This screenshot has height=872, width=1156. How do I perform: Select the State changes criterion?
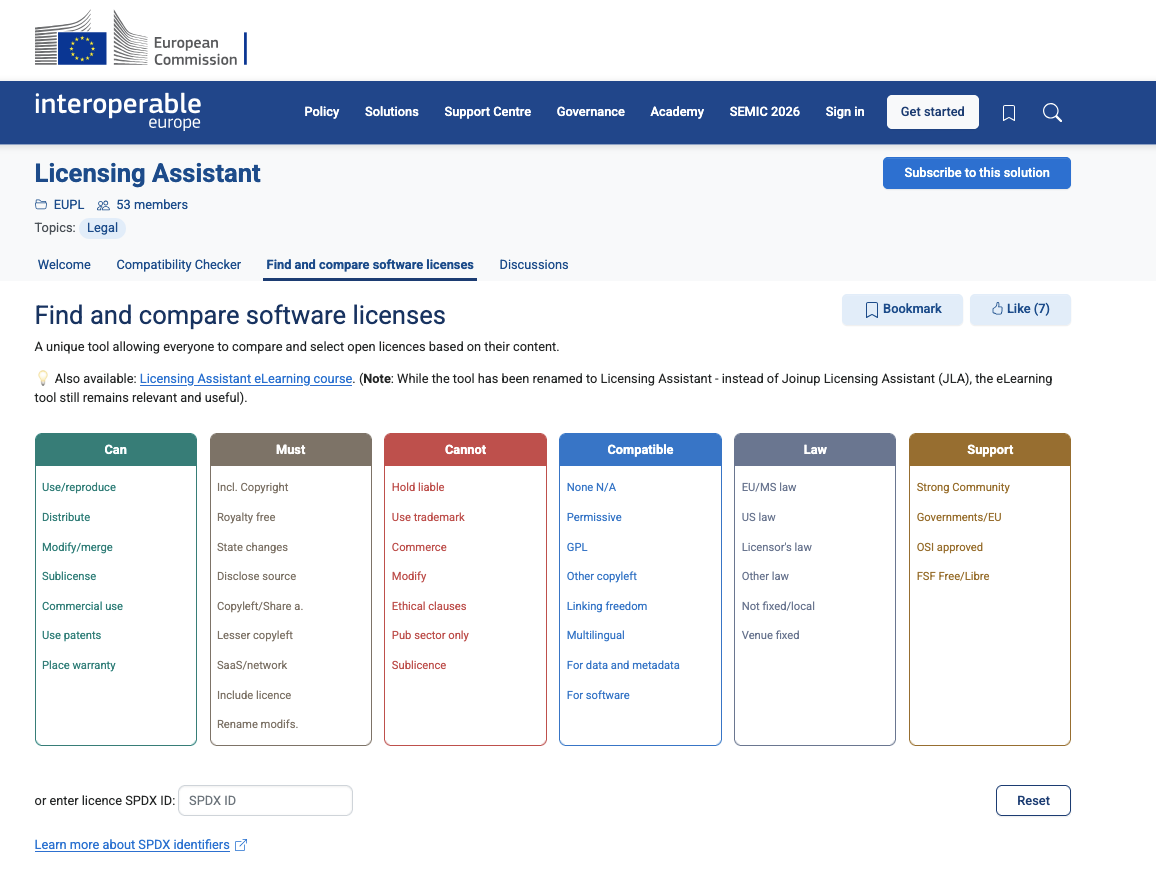[252, 547]
